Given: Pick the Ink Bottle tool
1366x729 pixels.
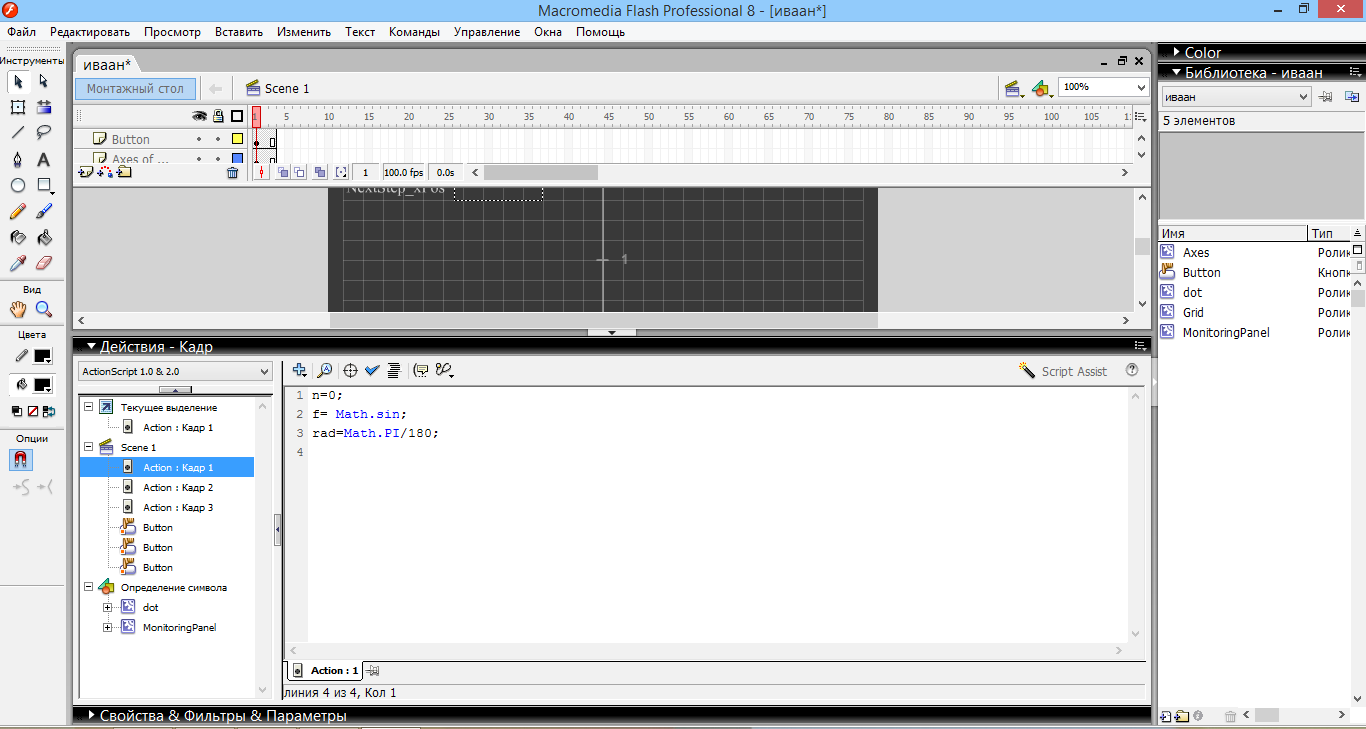Looking at the screenshot, I should tap(18, 237).
